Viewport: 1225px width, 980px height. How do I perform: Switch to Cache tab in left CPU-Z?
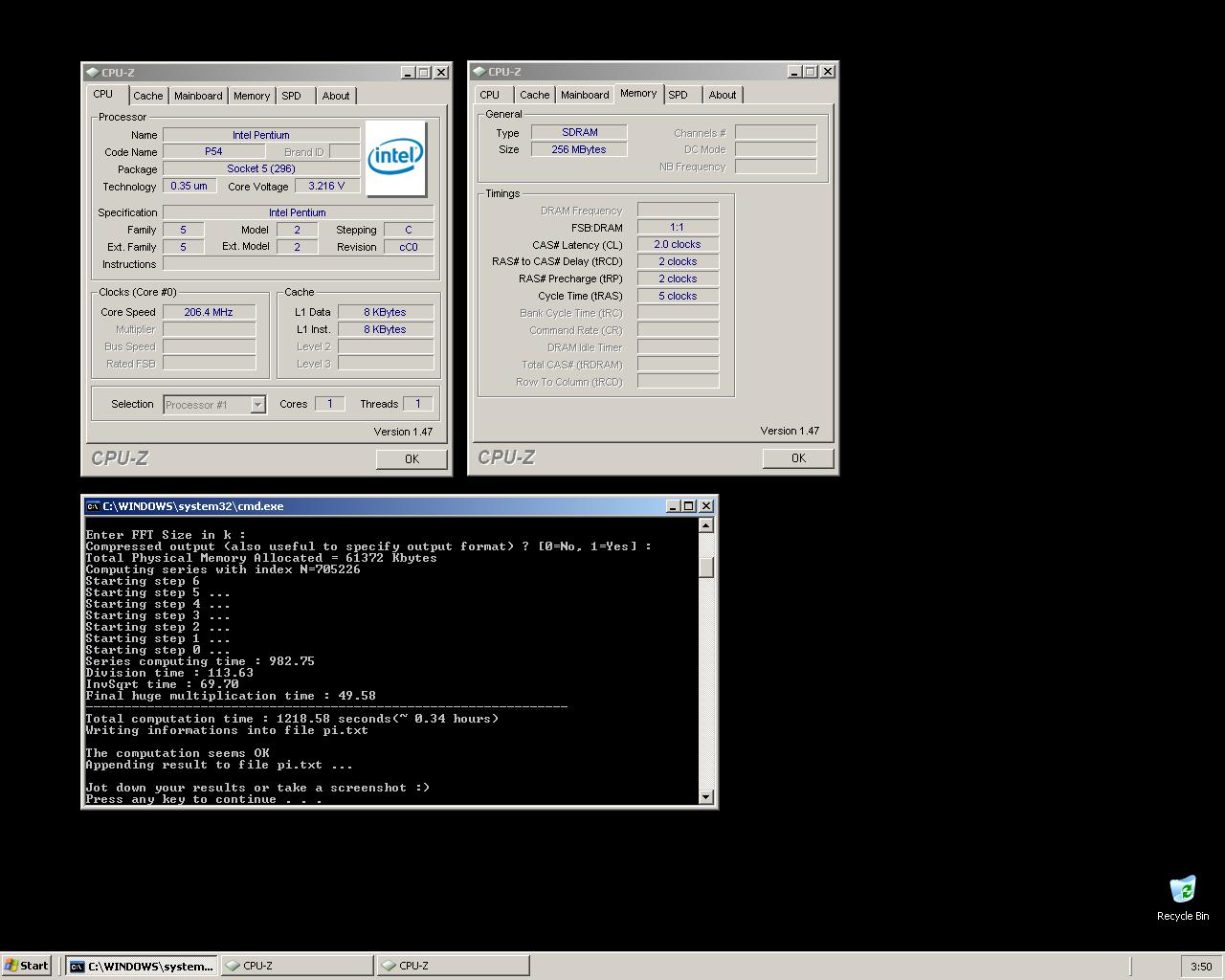pyautogui.click(x=147, y=96)
